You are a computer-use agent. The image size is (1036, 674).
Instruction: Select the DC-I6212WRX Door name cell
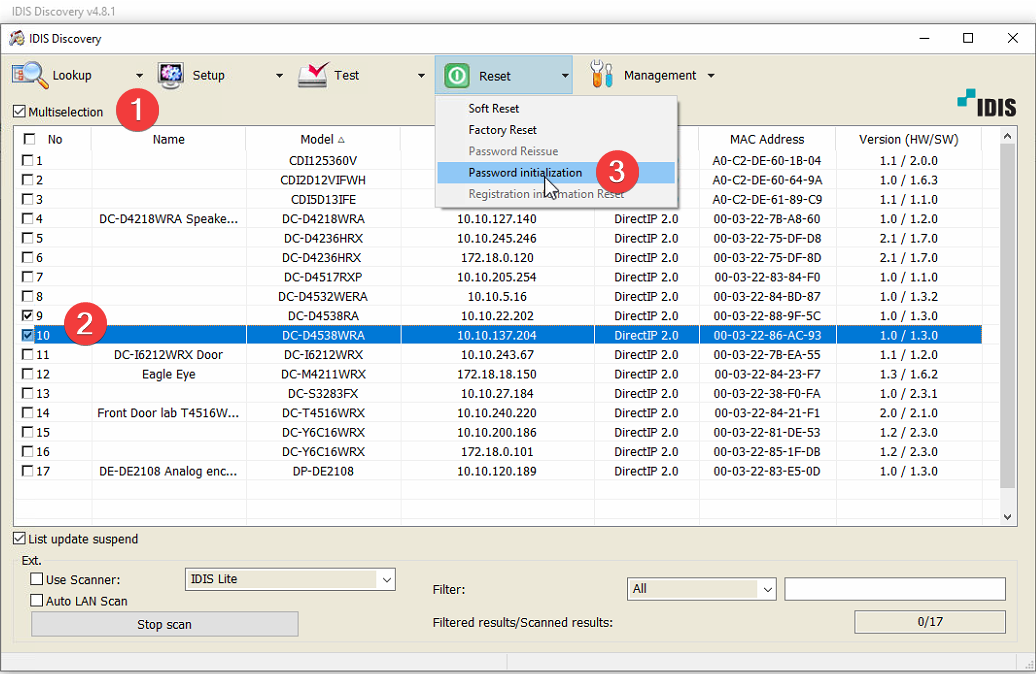click(x=168, y=355)
